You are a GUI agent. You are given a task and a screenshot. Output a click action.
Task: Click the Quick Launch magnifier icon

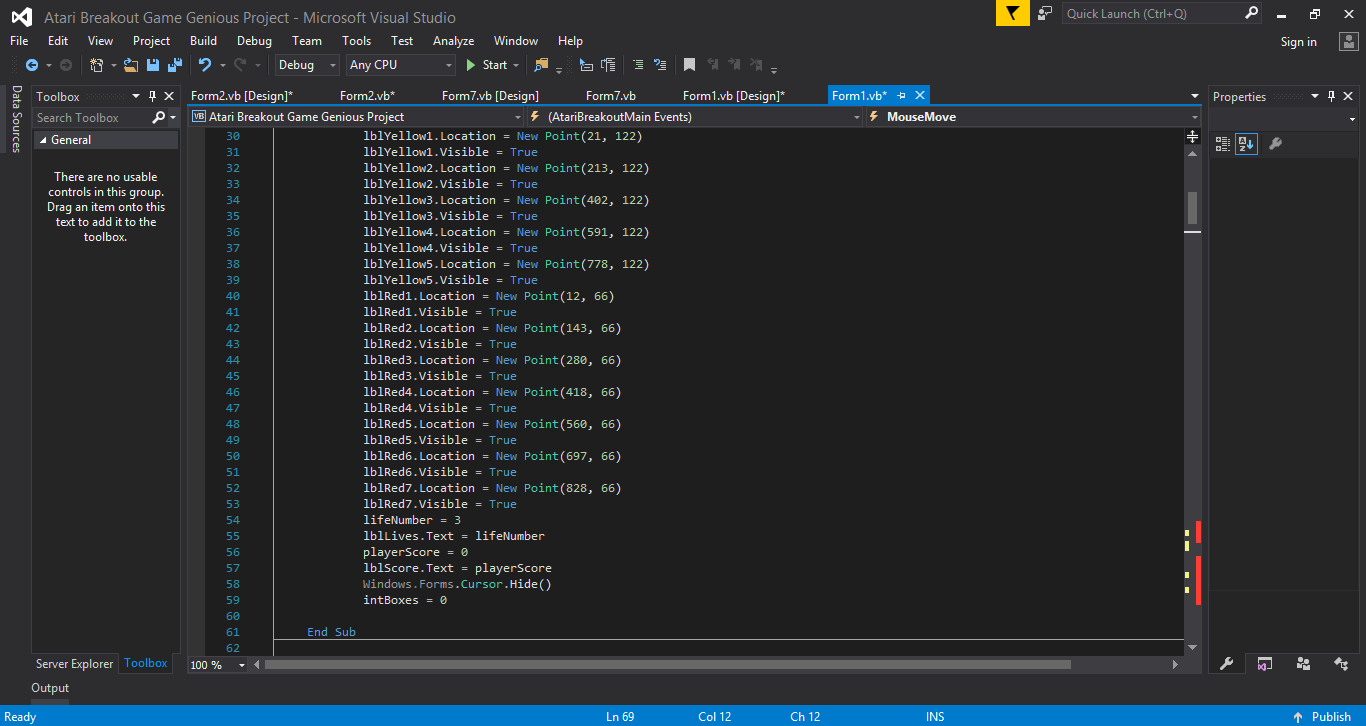point(1251,13)
